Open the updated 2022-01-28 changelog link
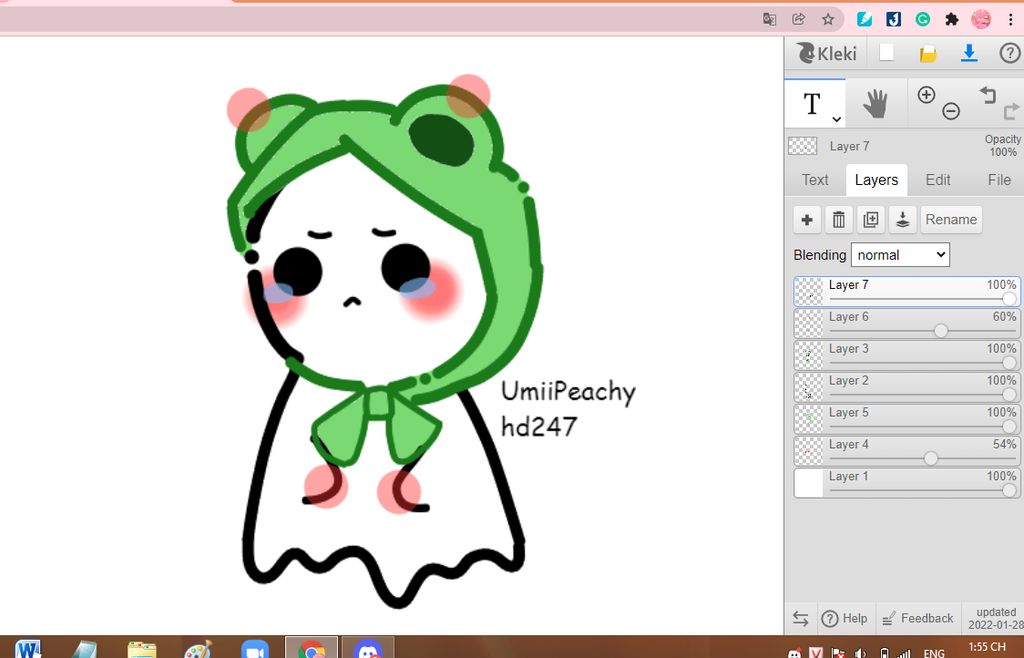Screen dimensions: 1024x658 995,619
